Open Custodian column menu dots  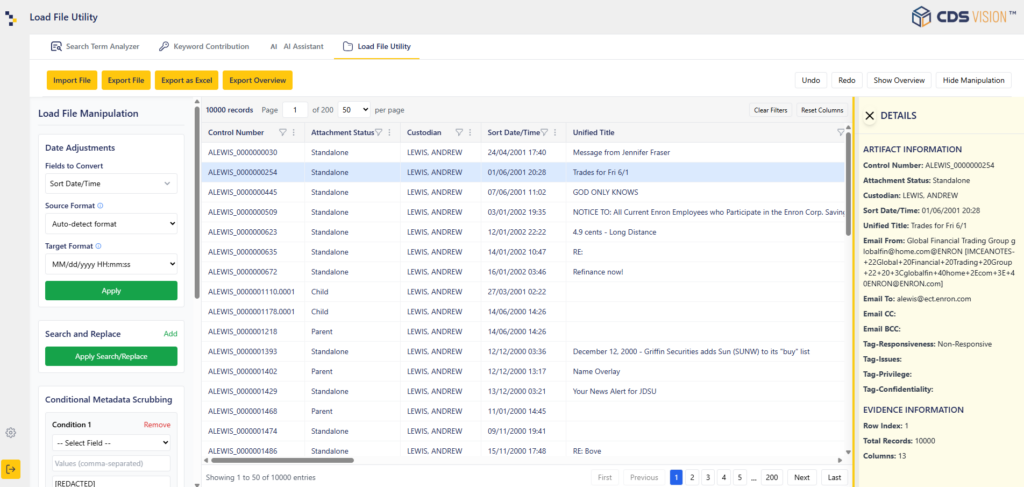[x=470, y=133]
